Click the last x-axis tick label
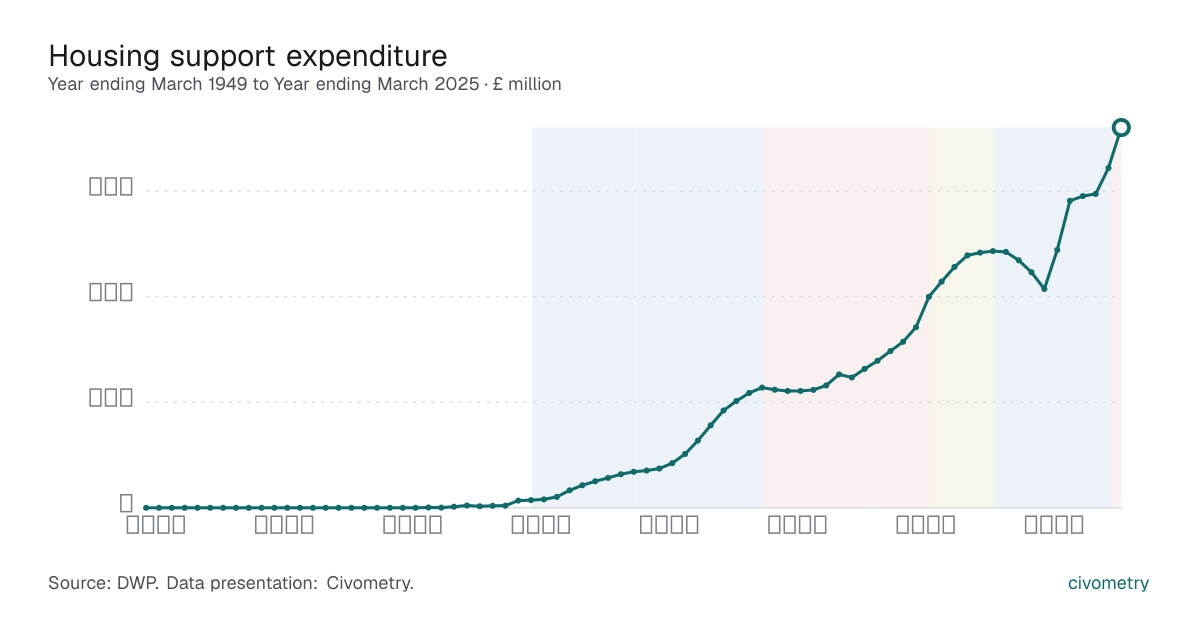 pyautogui.click(x=1054, y=524)
